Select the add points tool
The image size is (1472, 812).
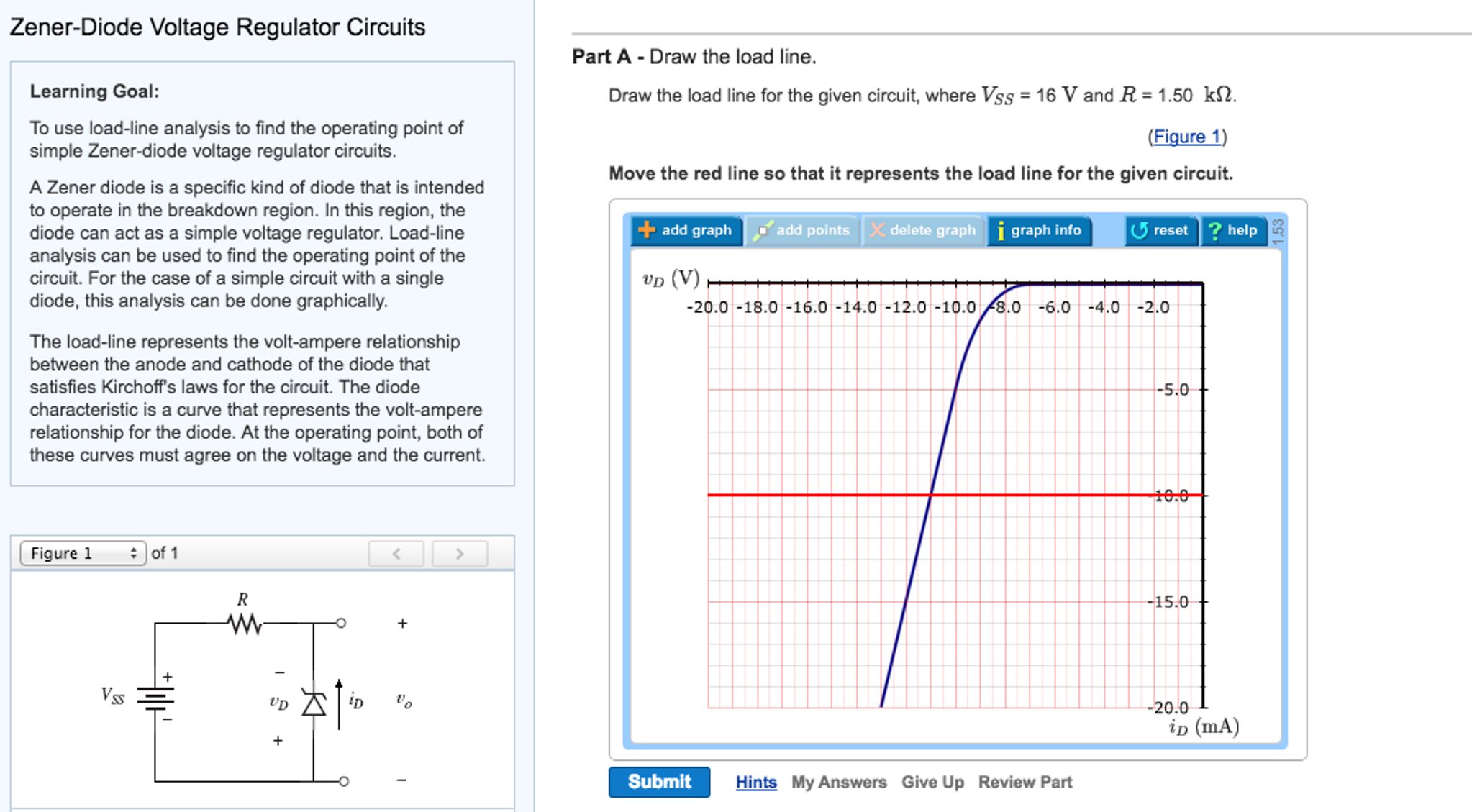point(804,230)
